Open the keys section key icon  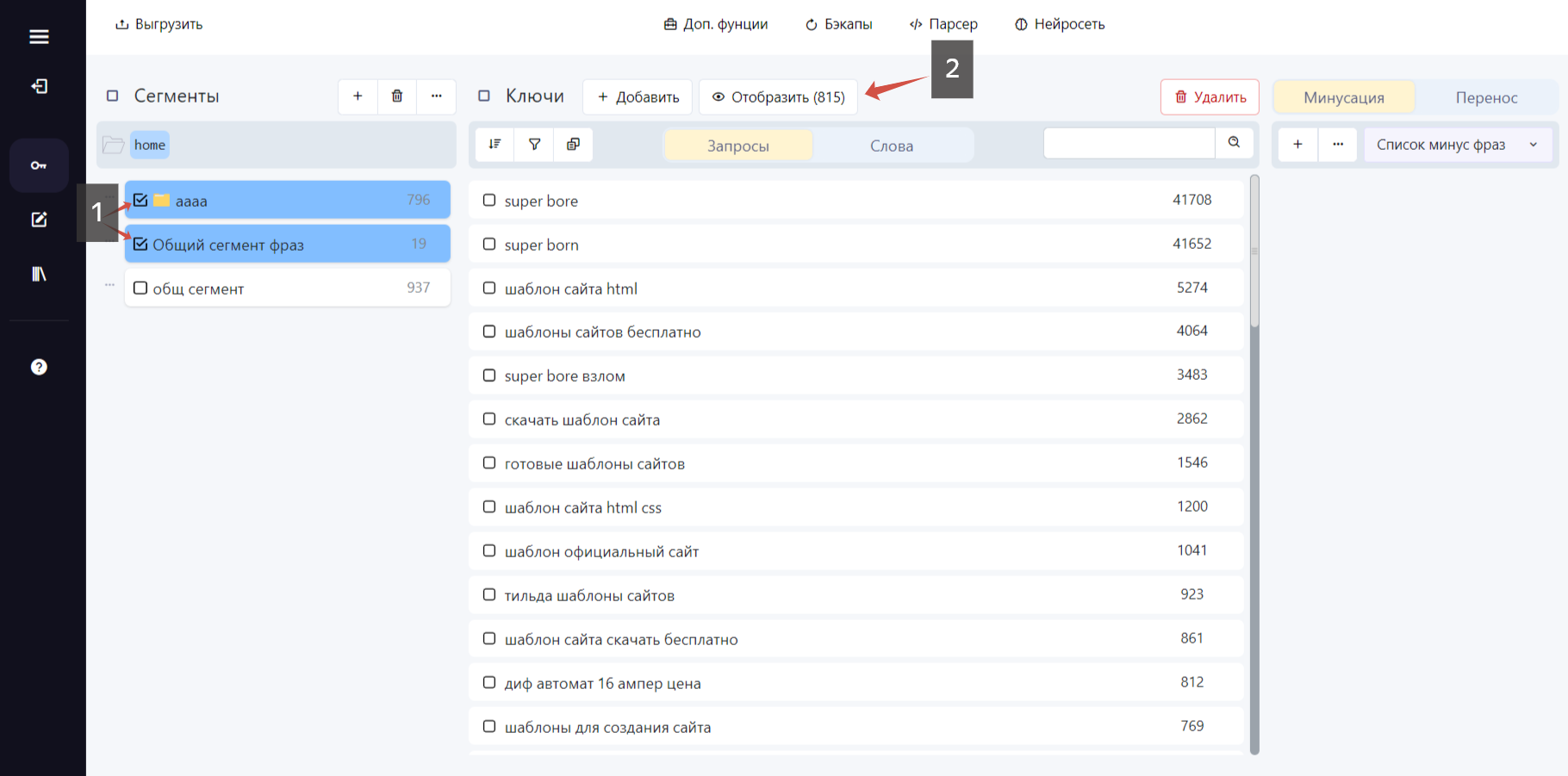(39, 165)
